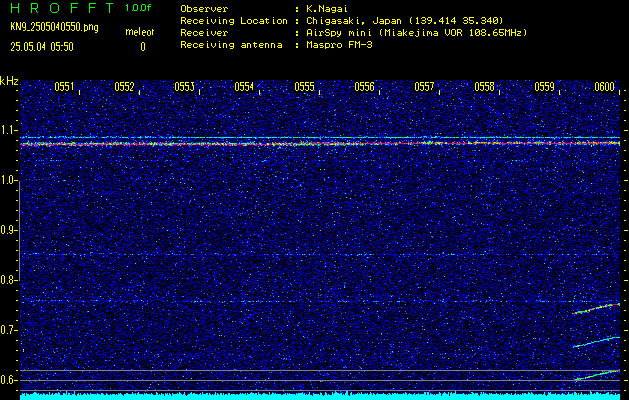
Task: Click the 0559 time marker
Action: click(545, 87)
